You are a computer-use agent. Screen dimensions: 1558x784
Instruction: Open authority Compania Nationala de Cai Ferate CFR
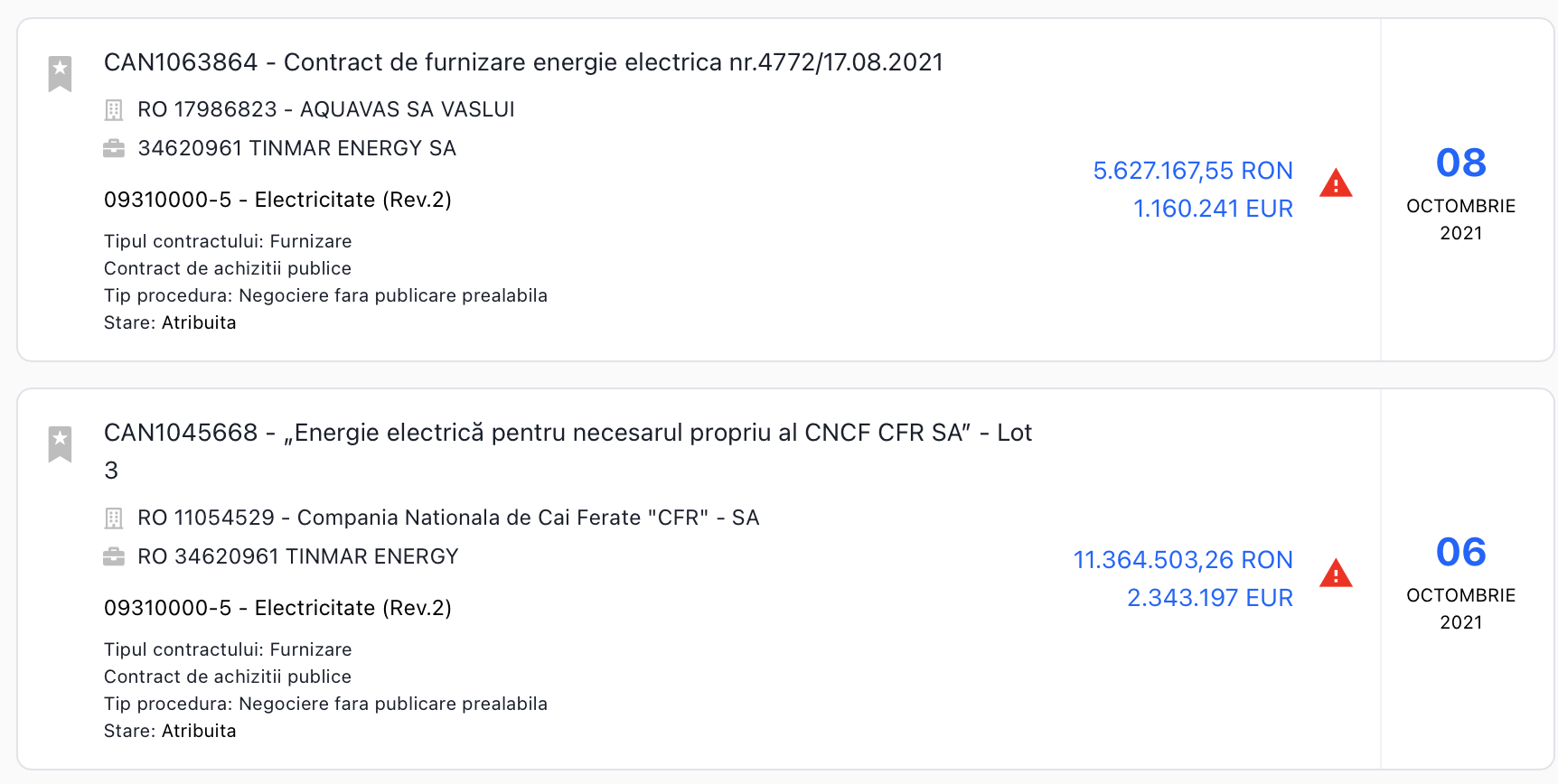[x=448, y=518]
